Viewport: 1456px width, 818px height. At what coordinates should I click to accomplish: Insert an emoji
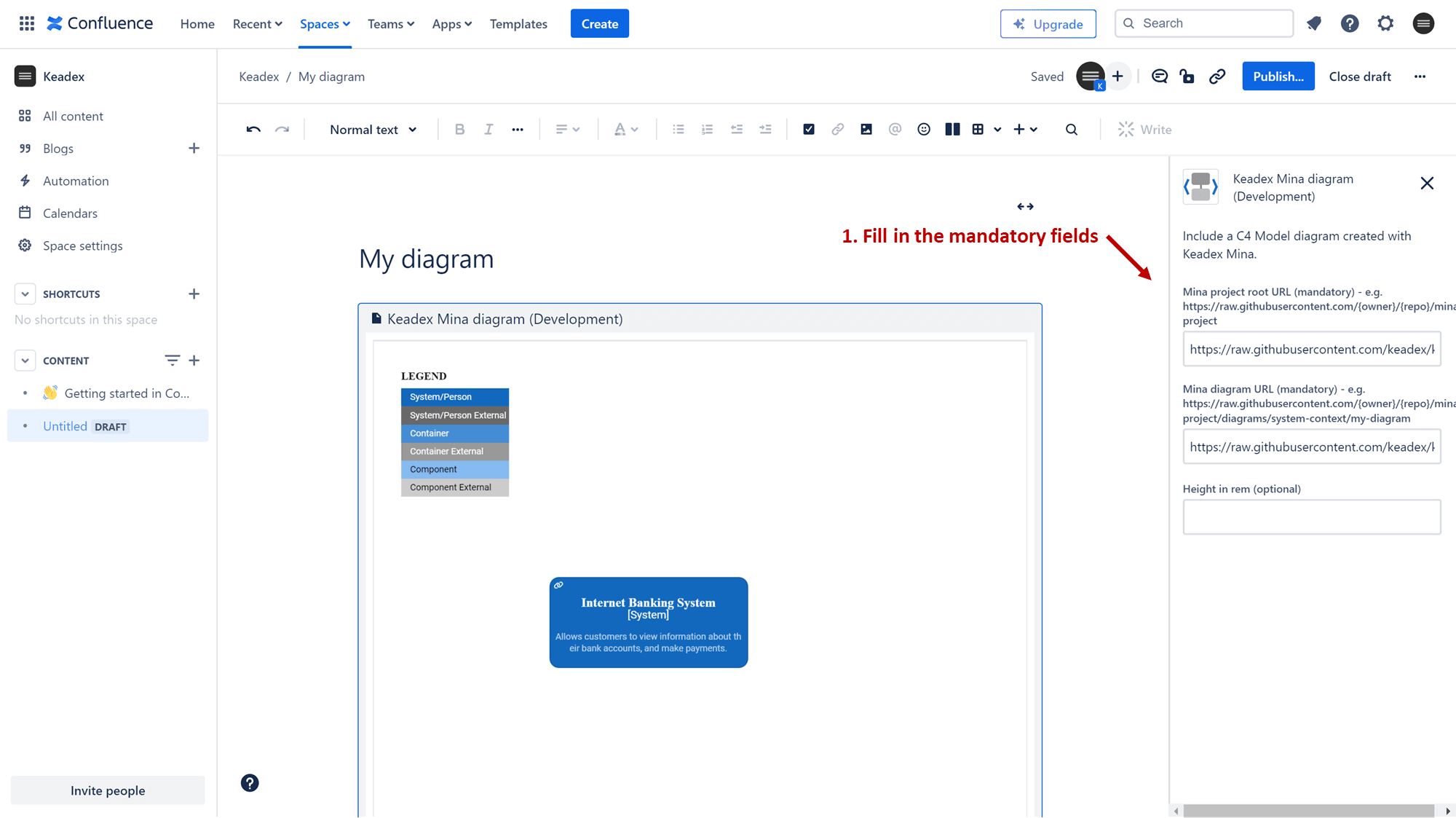coord(924,130)
